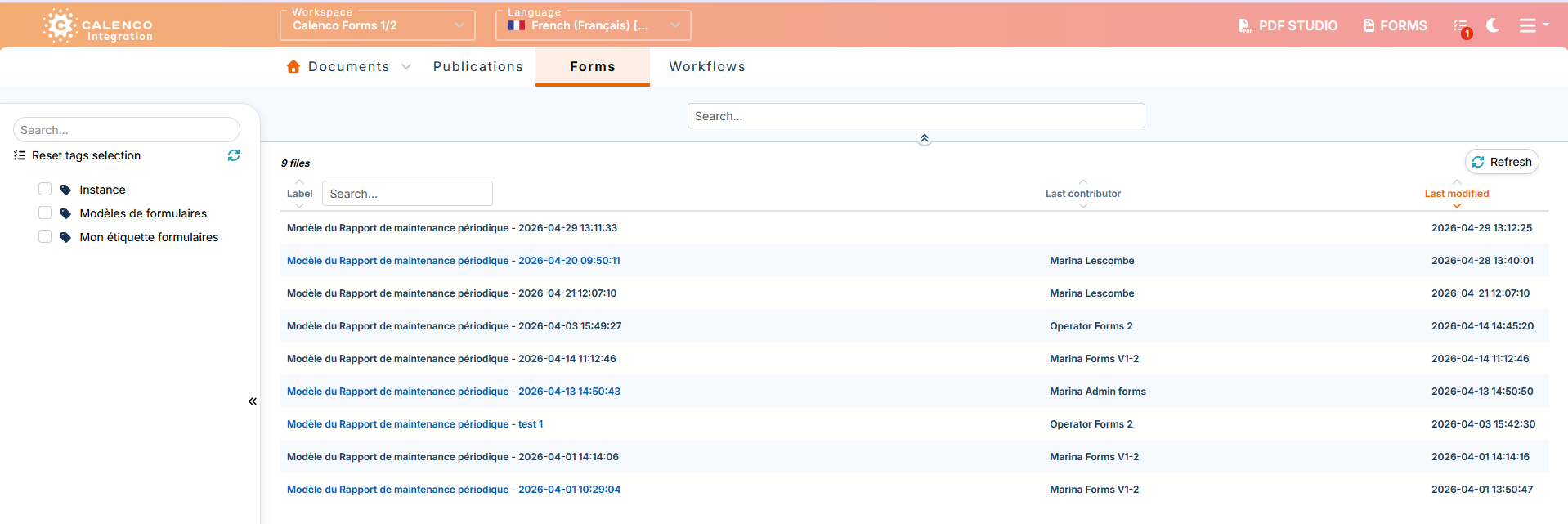The height and width of the screenshot is (524, 1568).
Task: Open the hamburger main menu
Action: click(1534, 25)
